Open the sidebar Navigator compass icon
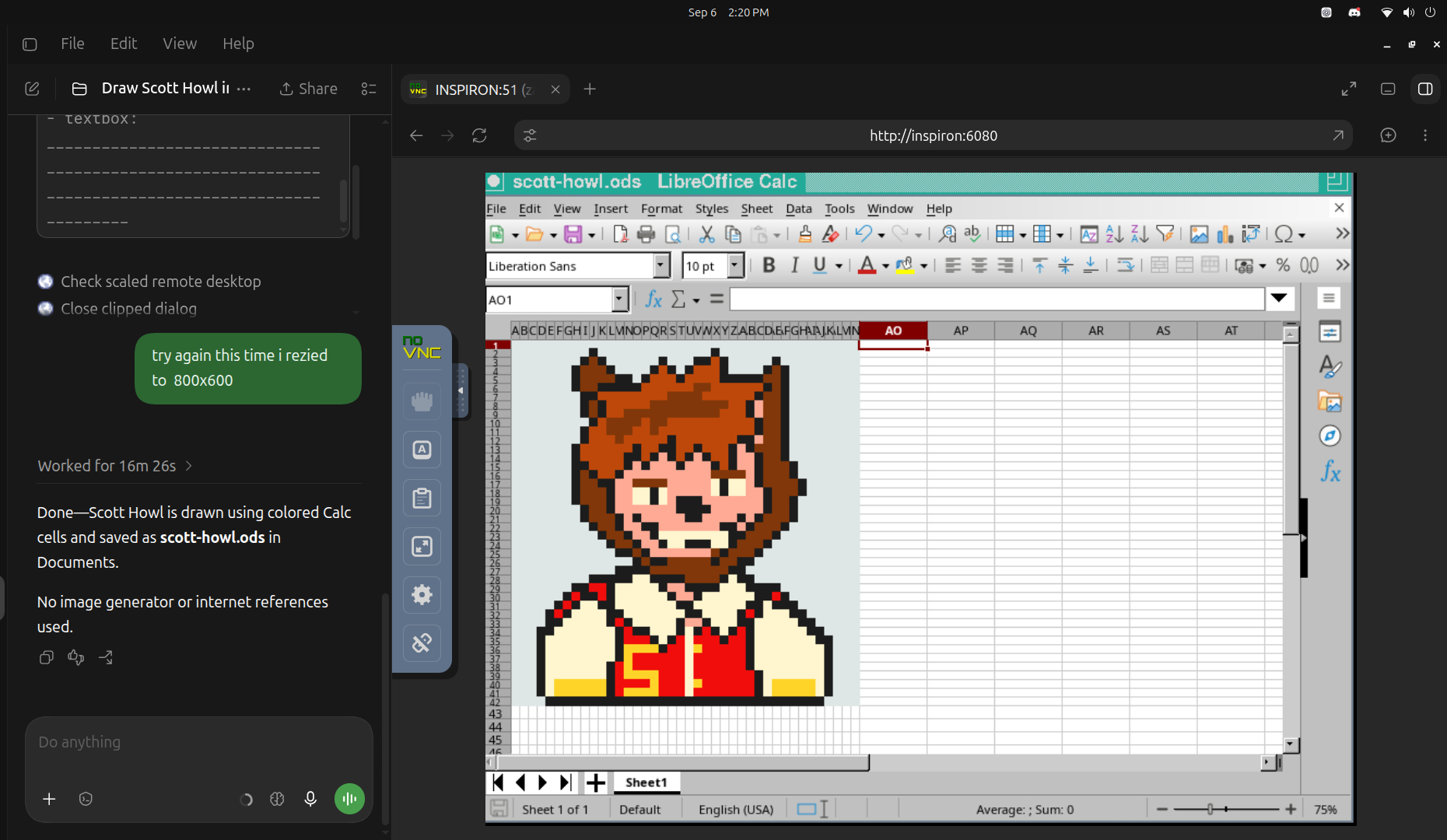Image resolution: width=1447 pixels, height=840 pixels. [x=1330, y=436]
